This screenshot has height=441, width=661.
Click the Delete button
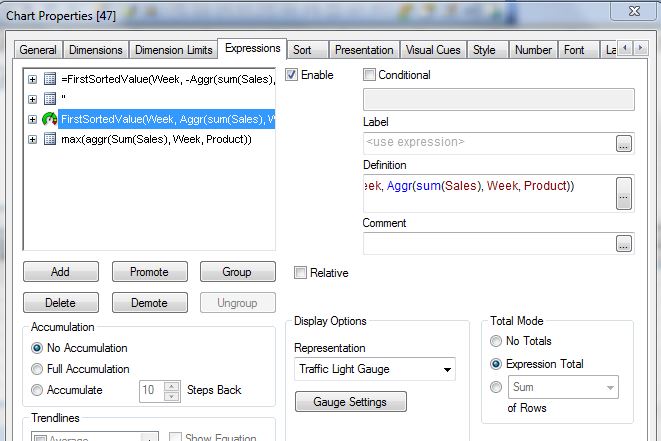click(61, 303)
